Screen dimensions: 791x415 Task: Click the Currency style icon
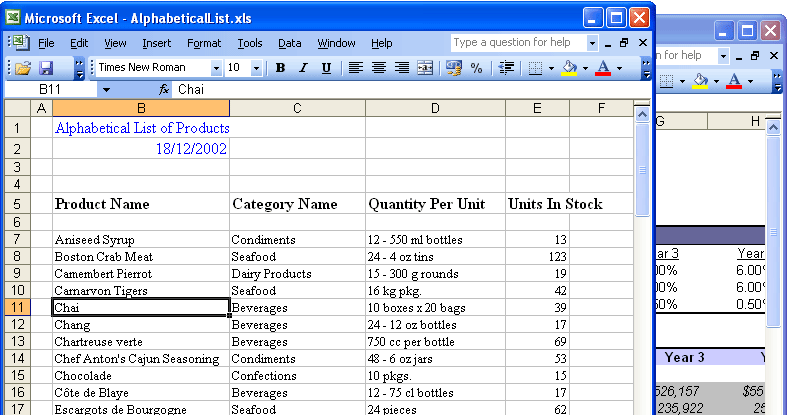(x=454, y=68)
